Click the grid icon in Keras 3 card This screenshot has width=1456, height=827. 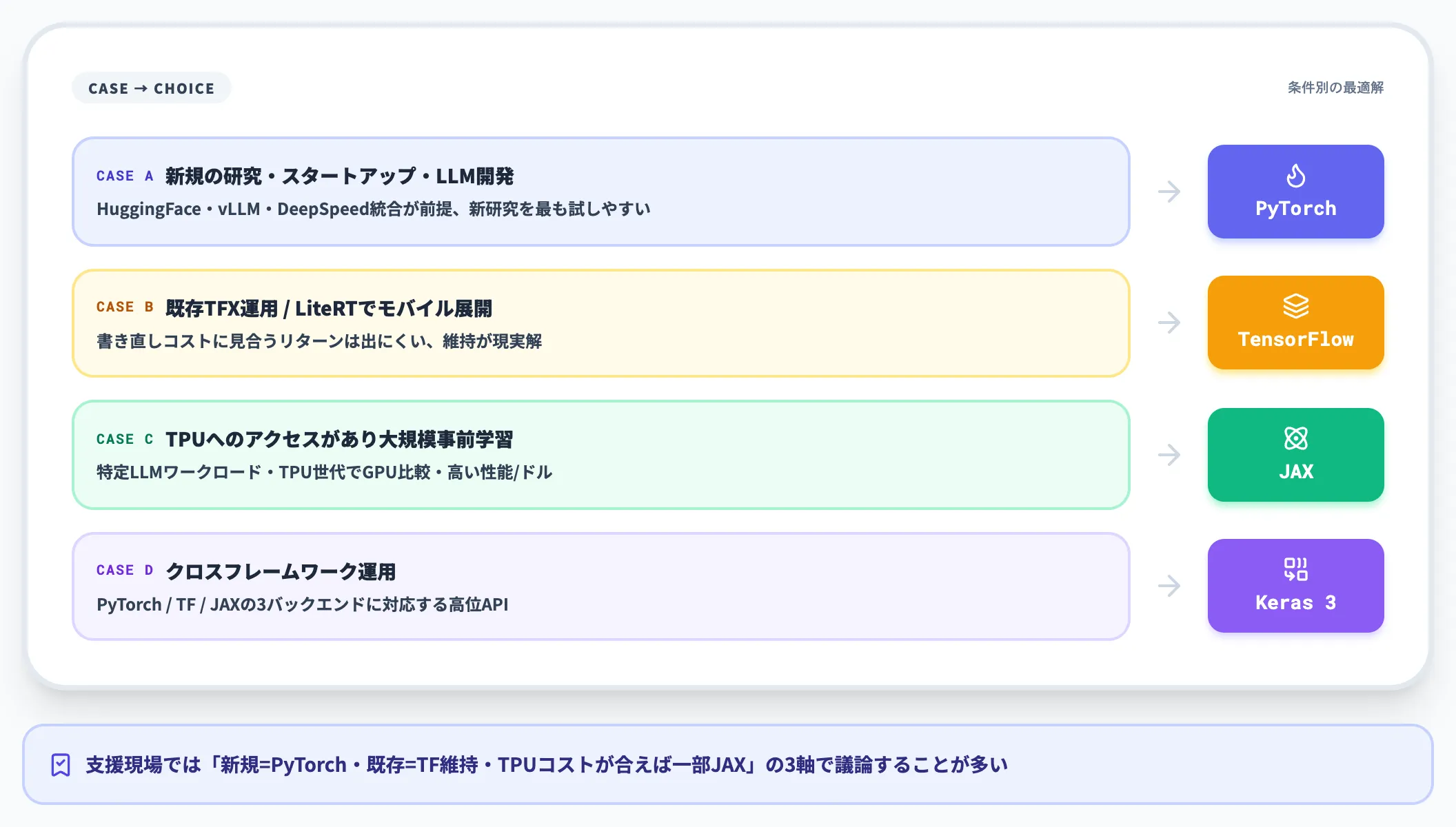point(1295,569)
